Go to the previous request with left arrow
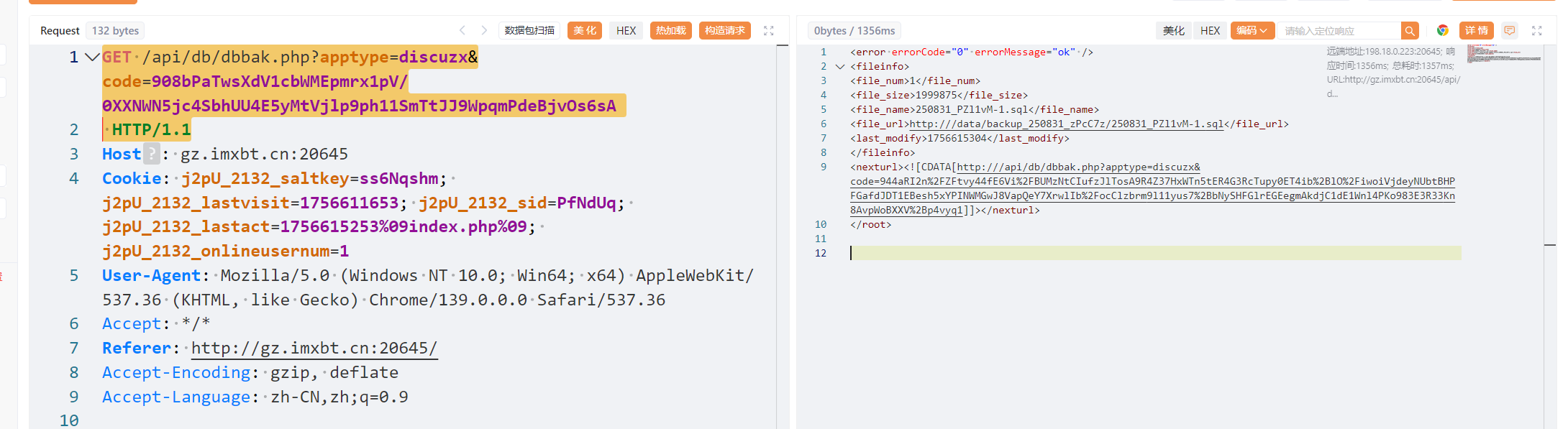This screenshot has width=1568, height=429. pos(462,30)
